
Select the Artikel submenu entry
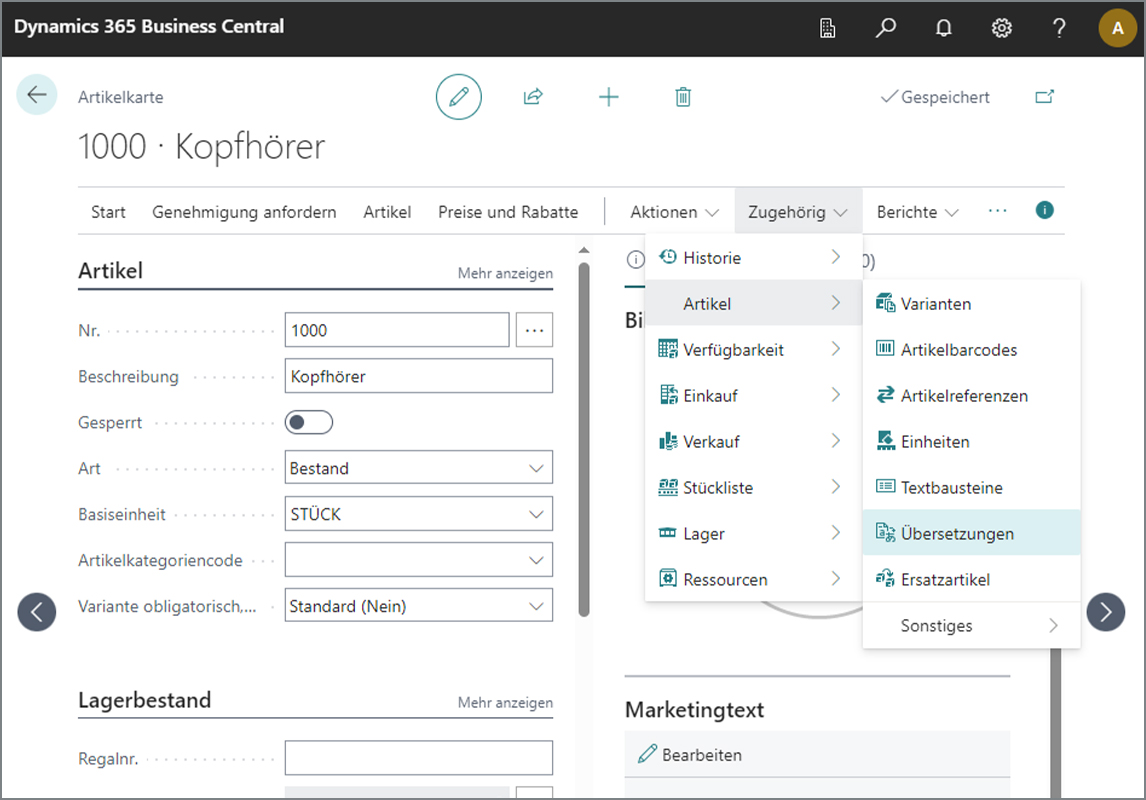tap(754, 303)
